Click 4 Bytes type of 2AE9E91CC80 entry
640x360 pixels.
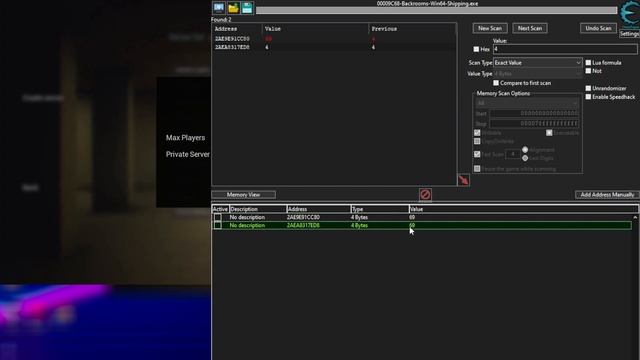coord(359,217)
